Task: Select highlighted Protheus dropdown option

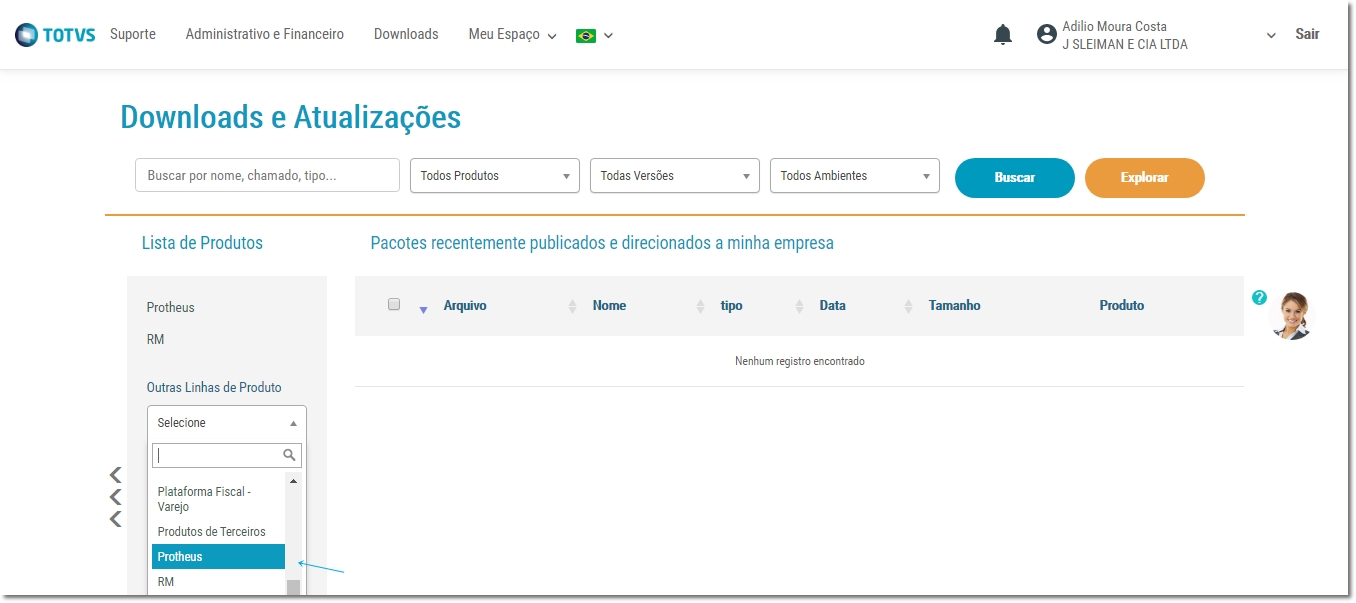Action: (x=218, y=557)
